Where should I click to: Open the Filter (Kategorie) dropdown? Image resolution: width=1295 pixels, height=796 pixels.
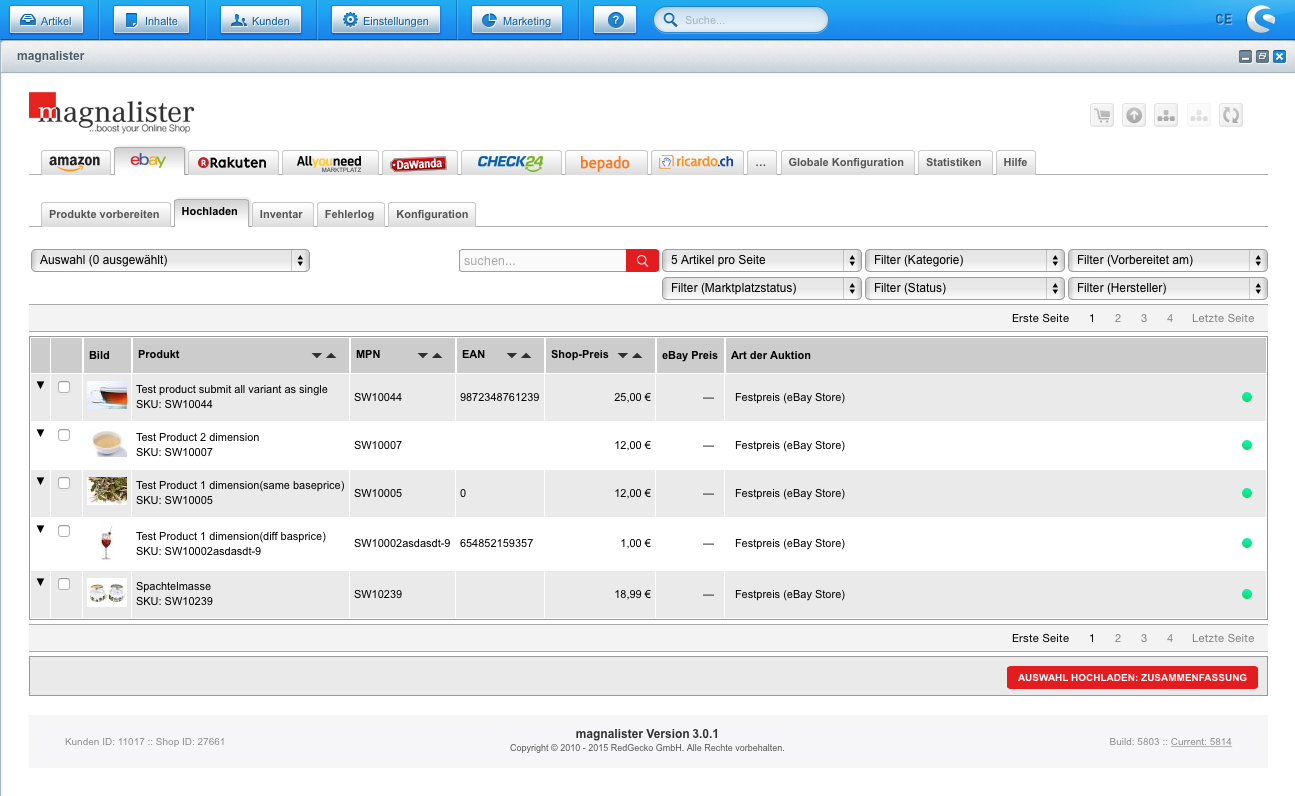click(x=965, y=260)
